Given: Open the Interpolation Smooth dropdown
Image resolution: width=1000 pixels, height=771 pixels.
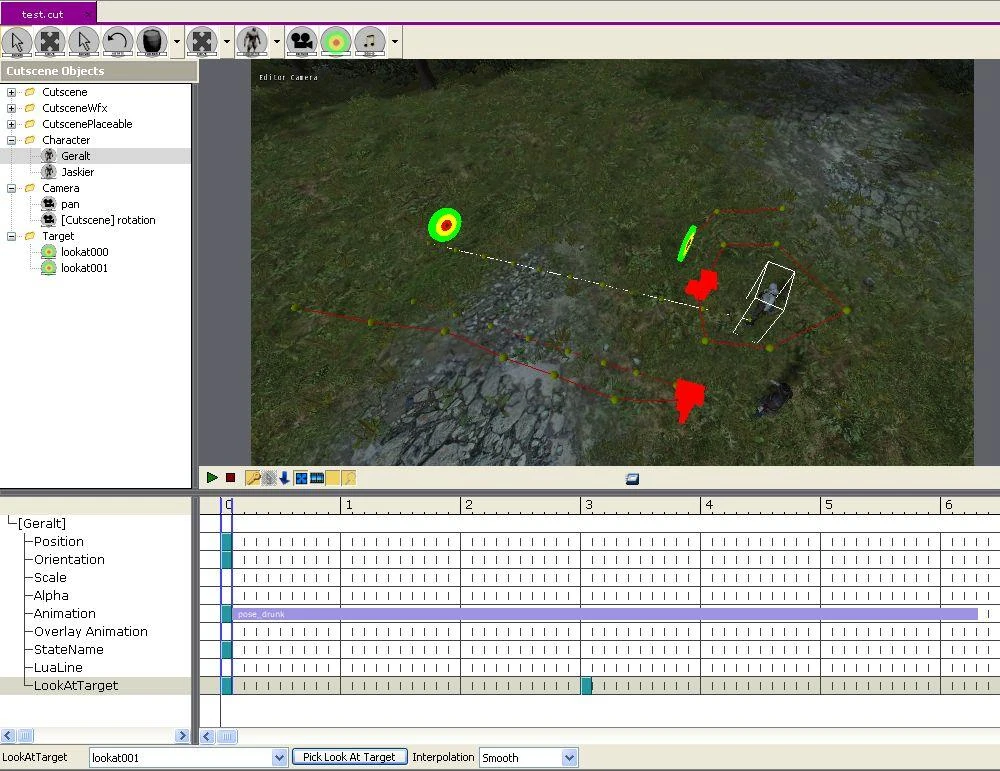Looking at the screenshot, I should click(x=570, y=758).
